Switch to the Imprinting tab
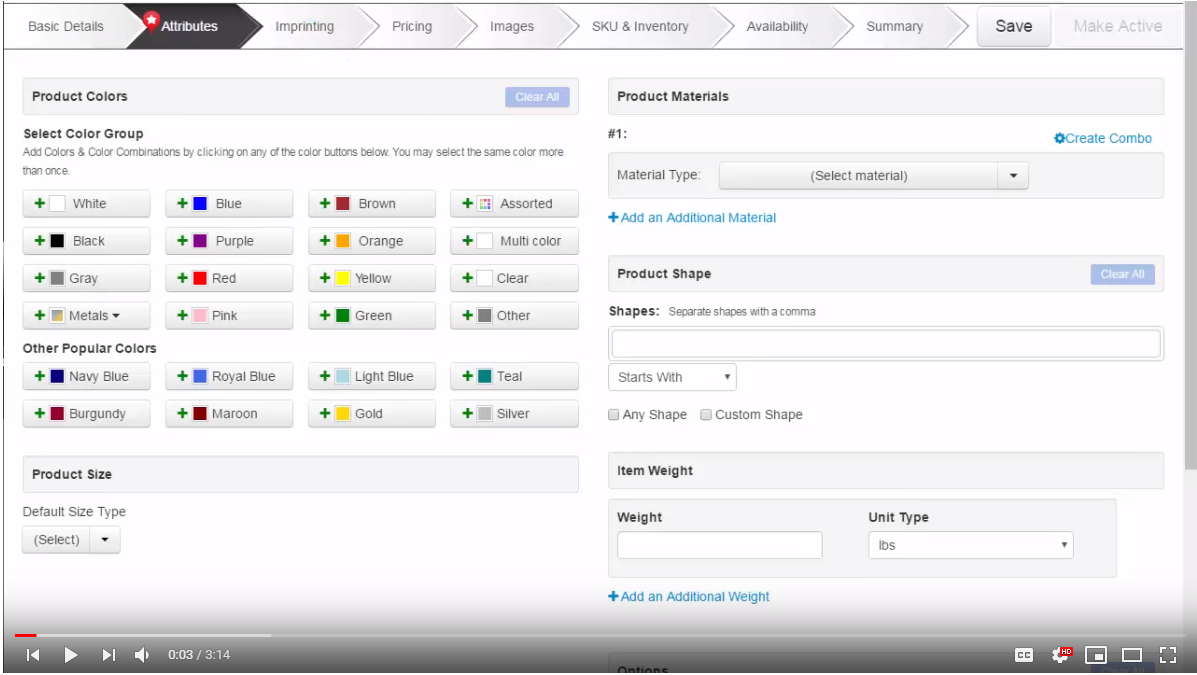The image size is (1197, 675). (305, 26)
